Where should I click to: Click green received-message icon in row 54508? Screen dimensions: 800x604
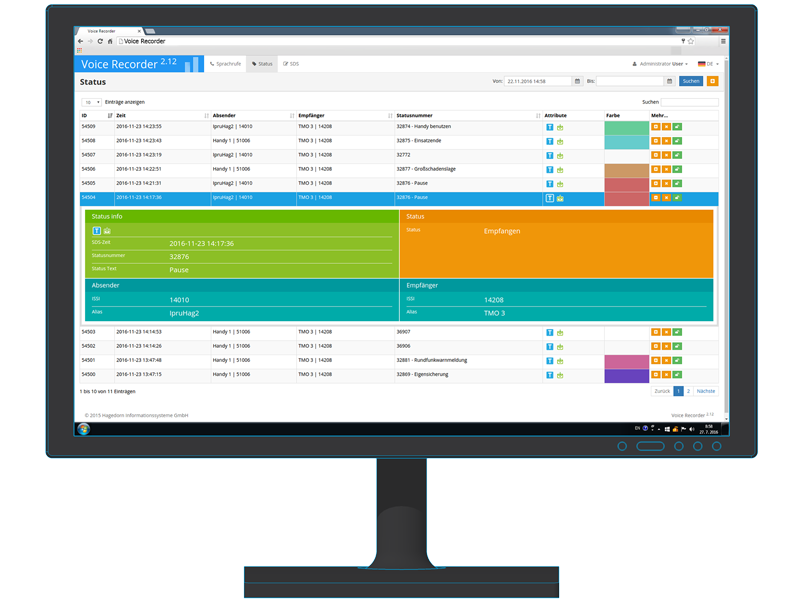coord(560,142)
